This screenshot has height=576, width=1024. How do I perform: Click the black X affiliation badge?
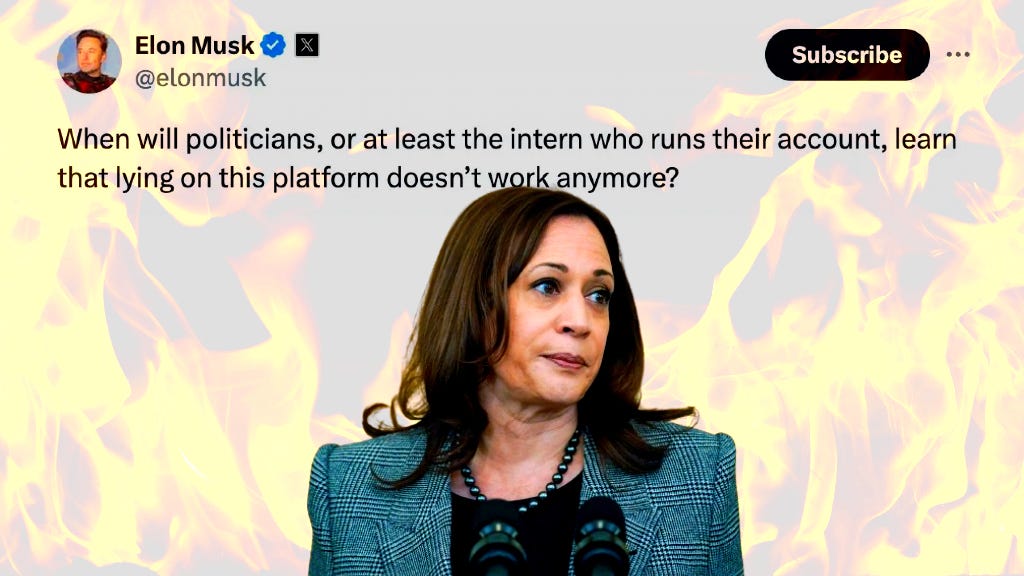tap(307, 45)
